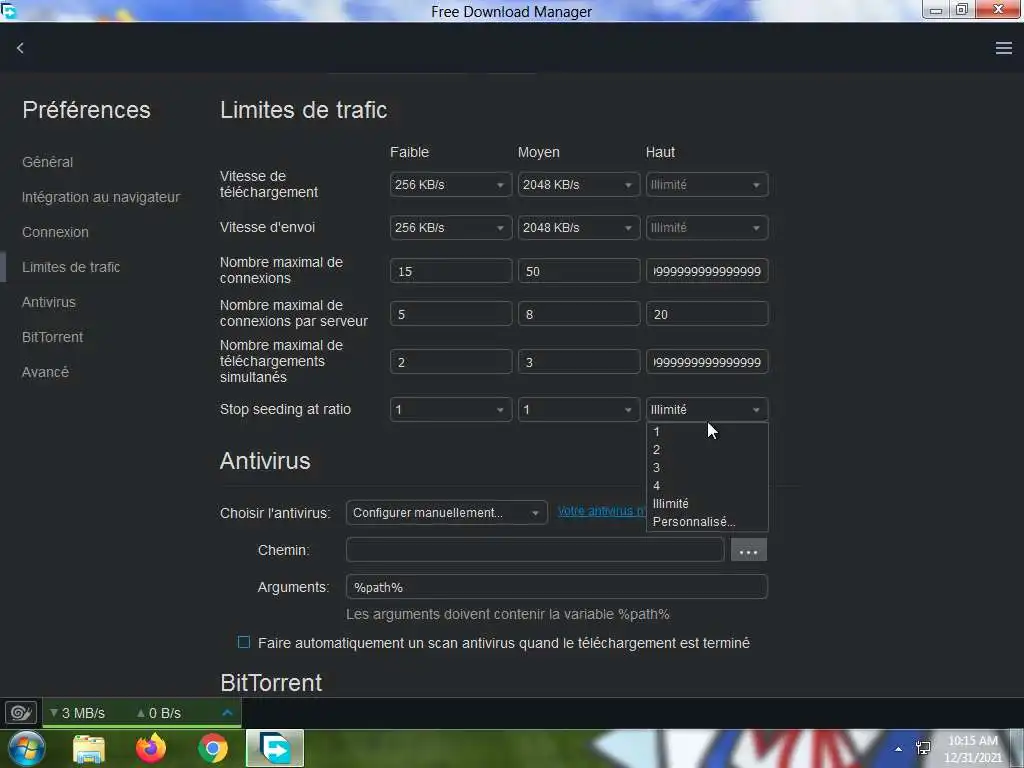Go back with the left arrow icon
Image resolution: width=1024 pixels, height=768 pixels.
click(x=20, y=48)
